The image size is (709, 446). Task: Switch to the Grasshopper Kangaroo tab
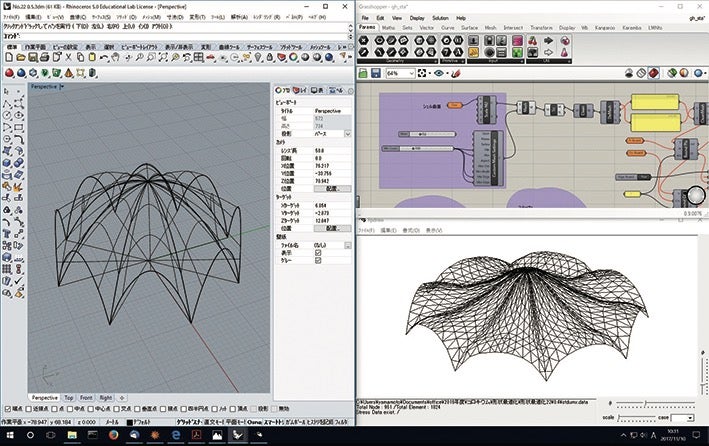[605, 28]
